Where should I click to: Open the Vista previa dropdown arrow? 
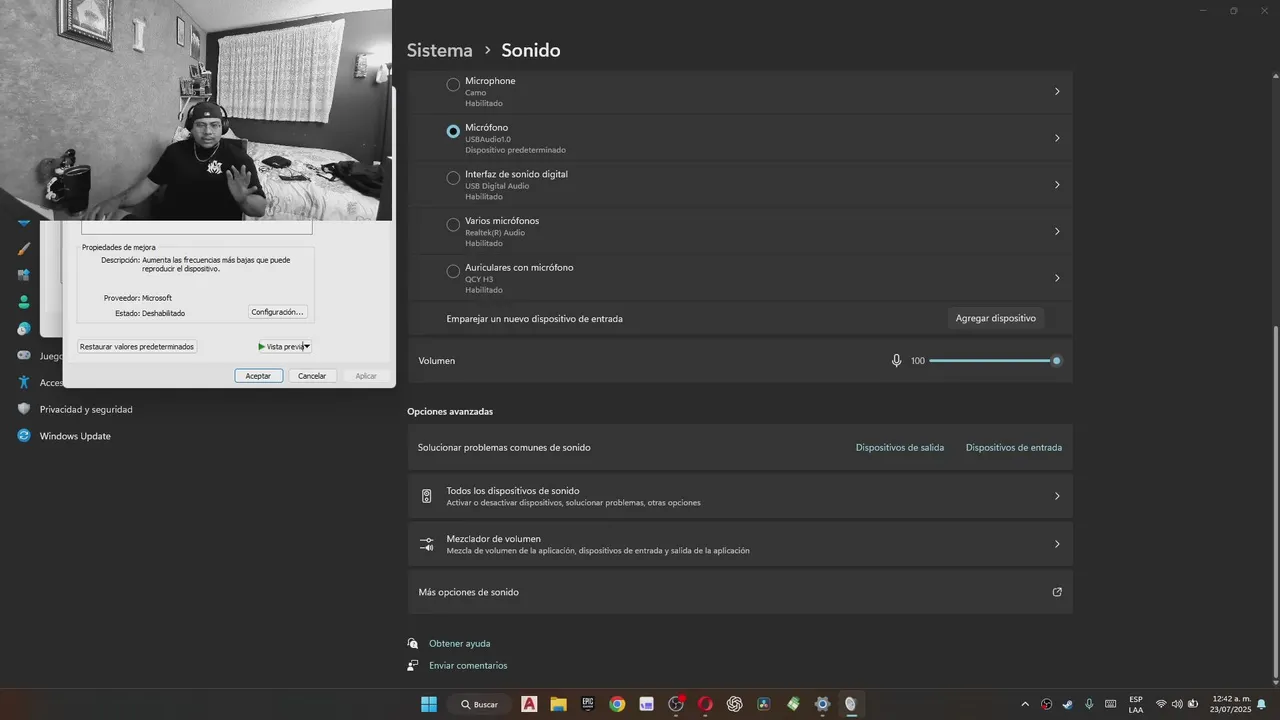coord(307,346)
